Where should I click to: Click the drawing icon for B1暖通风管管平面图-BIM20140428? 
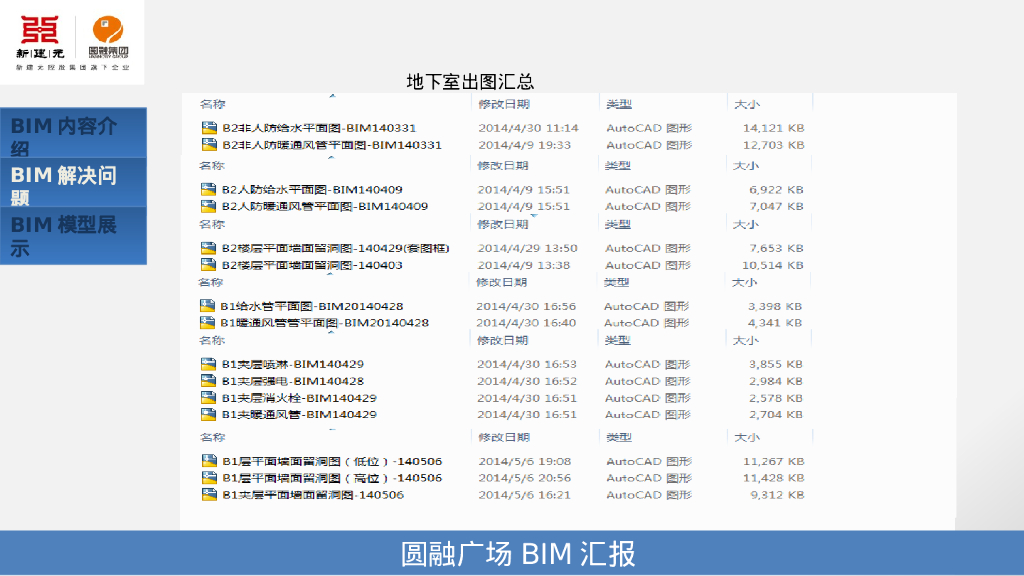(x=206, y=323)
